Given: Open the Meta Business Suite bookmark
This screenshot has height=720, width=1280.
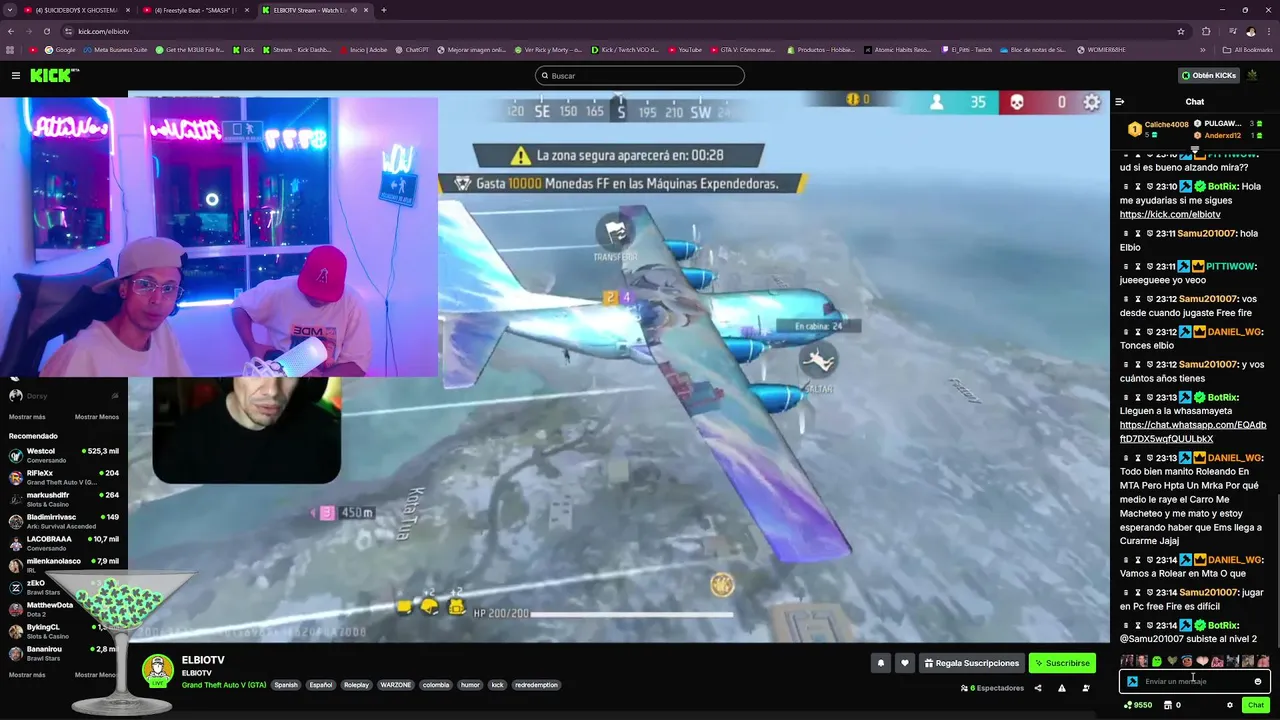Looking at the screenshot, I should tap(115, 49).
